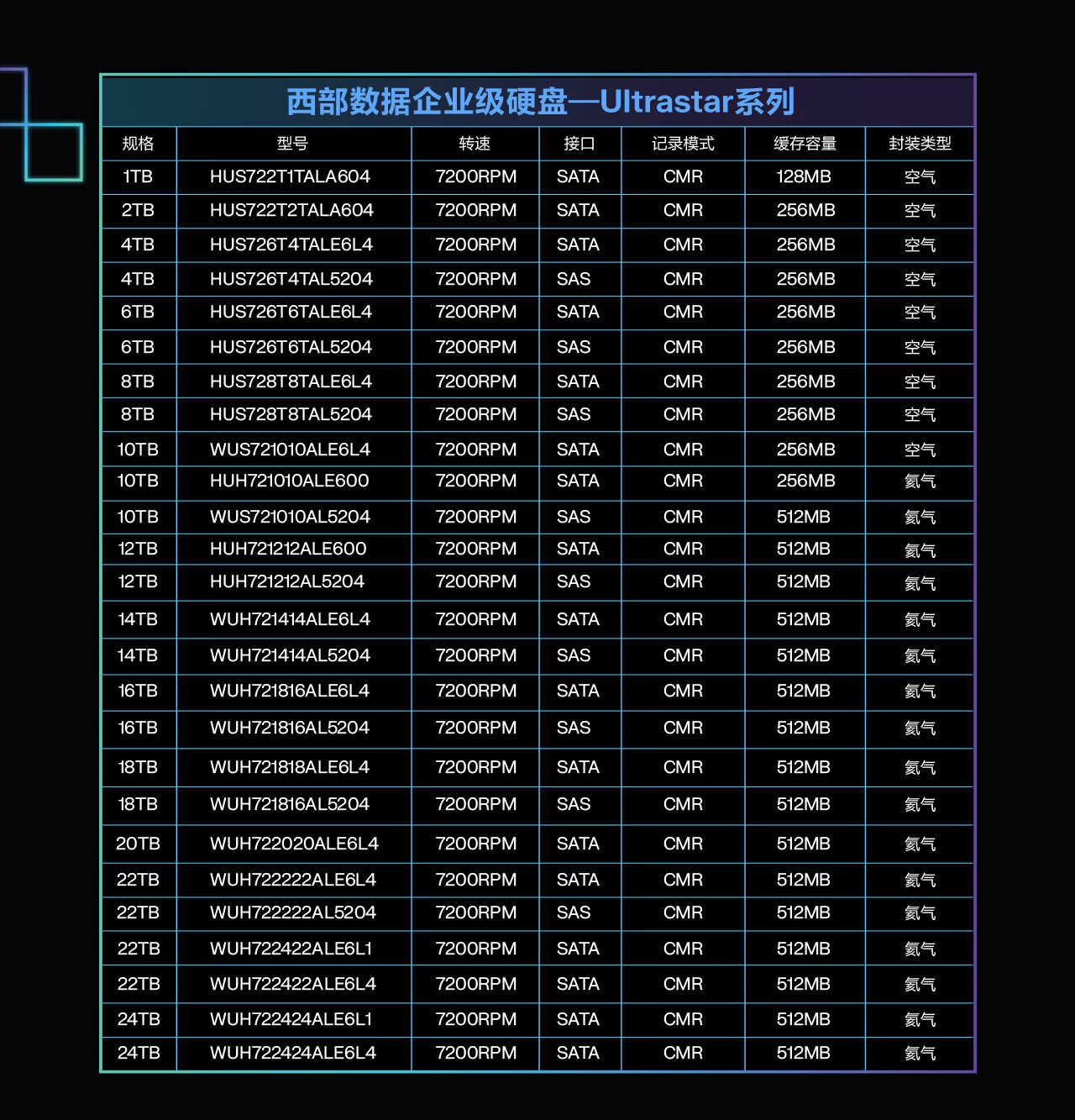Select model HUS728T8TAL5204

(291, 414)
